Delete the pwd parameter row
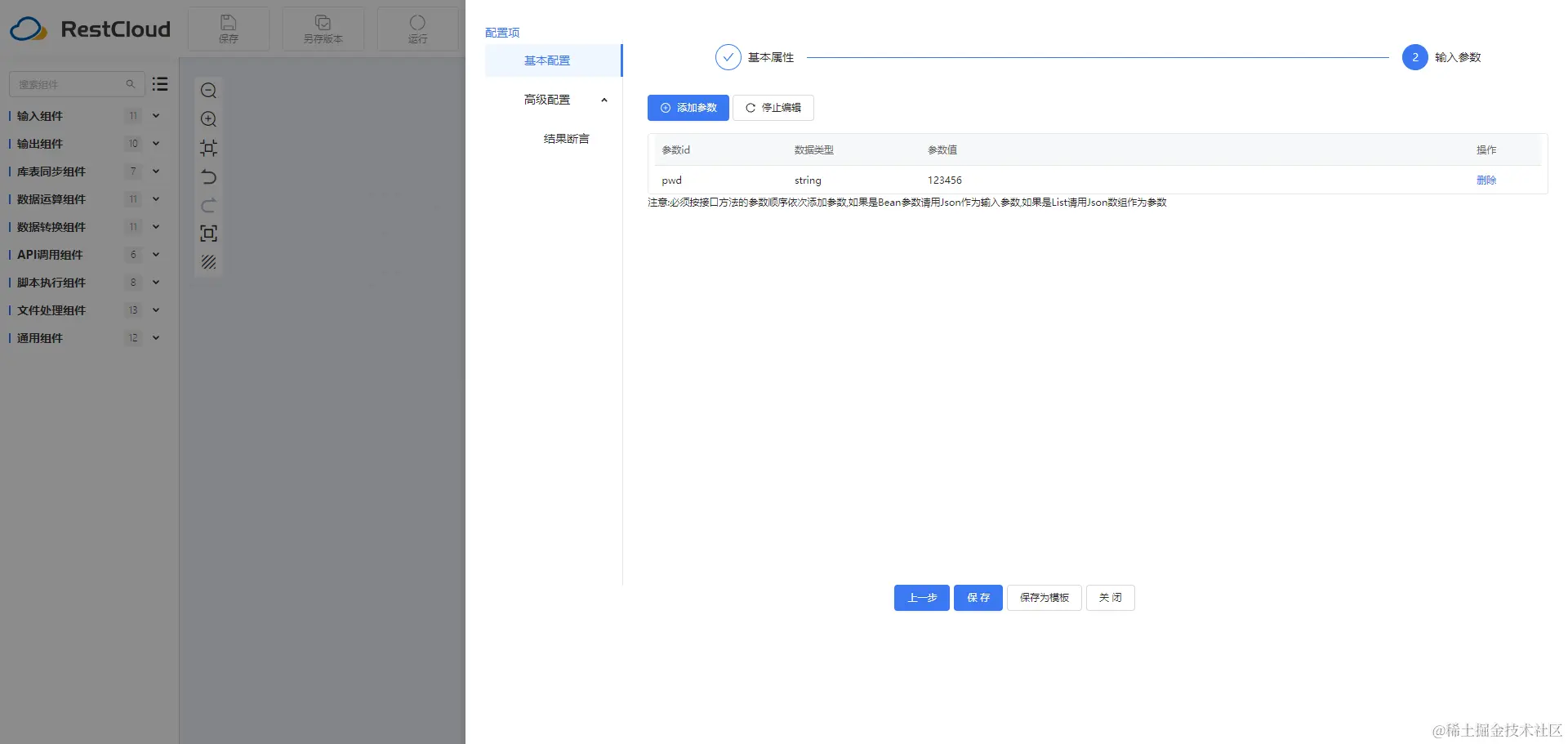Screen dimensions: 1568x744 pos(1486,180)
